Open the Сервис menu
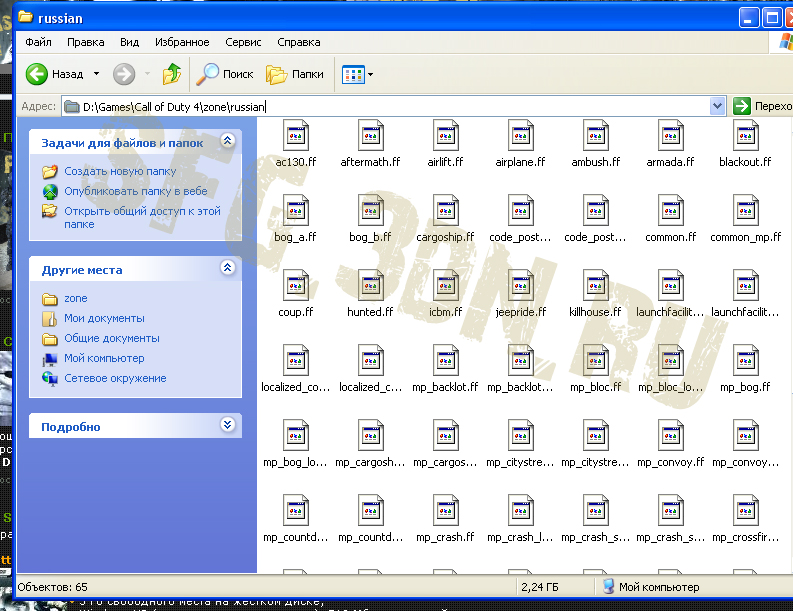Viewport: 793px width, 611px height. (x=243, y=42)
